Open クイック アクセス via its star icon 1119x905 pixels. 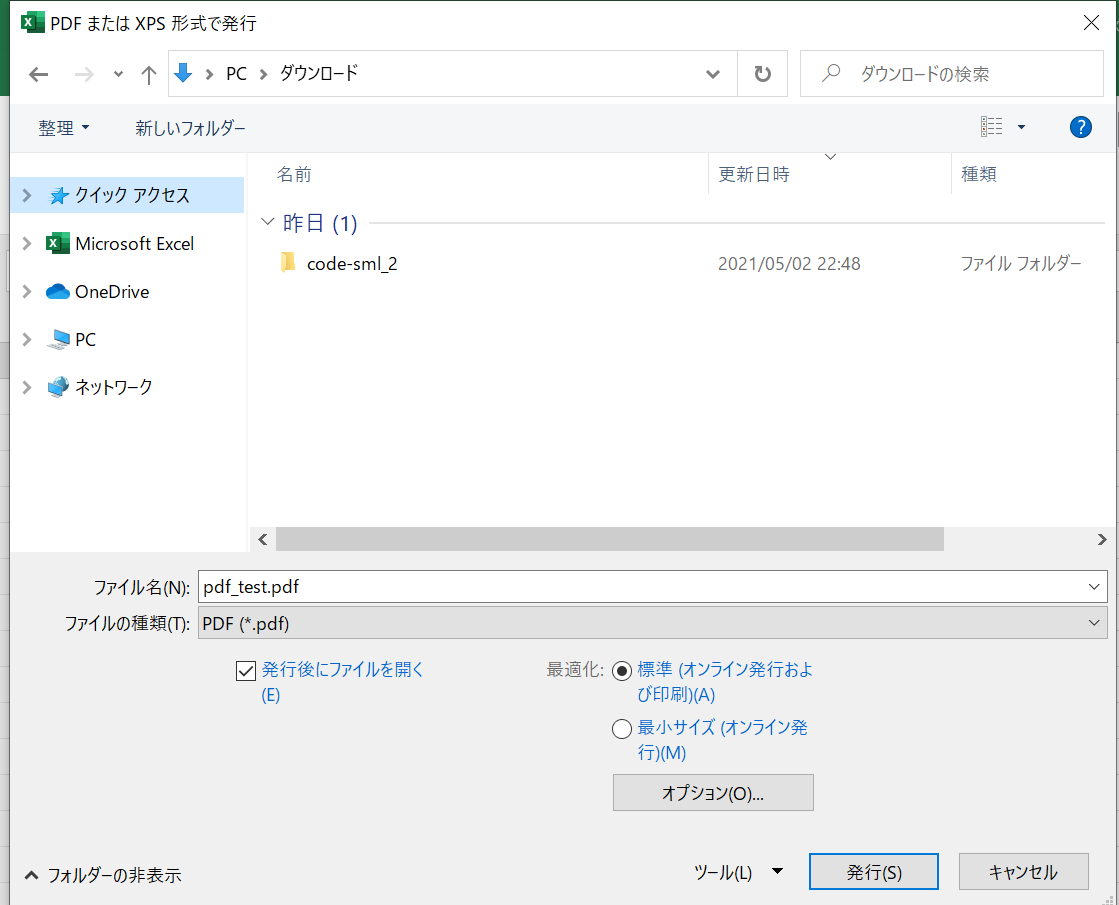[60, 195]
